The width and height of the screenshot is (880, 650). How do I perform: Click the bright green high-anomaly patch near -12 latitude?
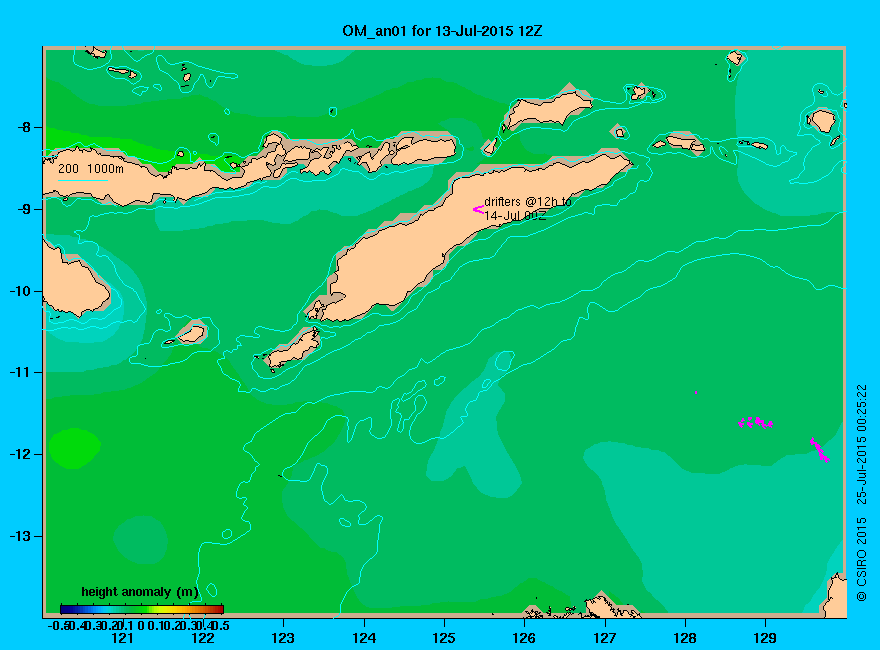point(75,447)
